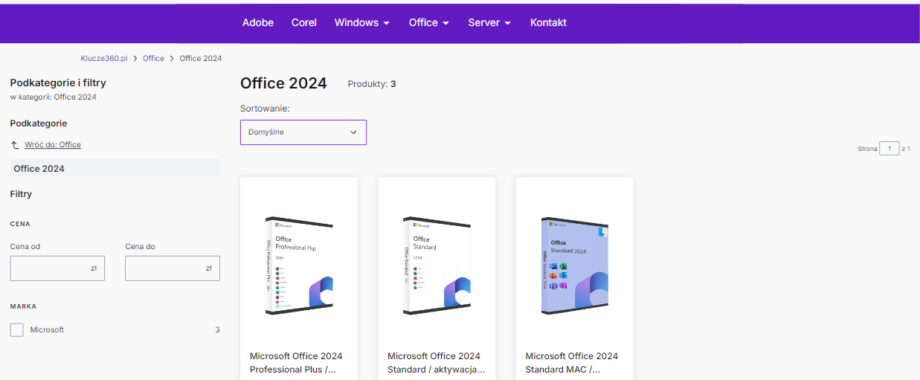
Task: Follow the Wróć do: Office link
Action: (53, 145)
